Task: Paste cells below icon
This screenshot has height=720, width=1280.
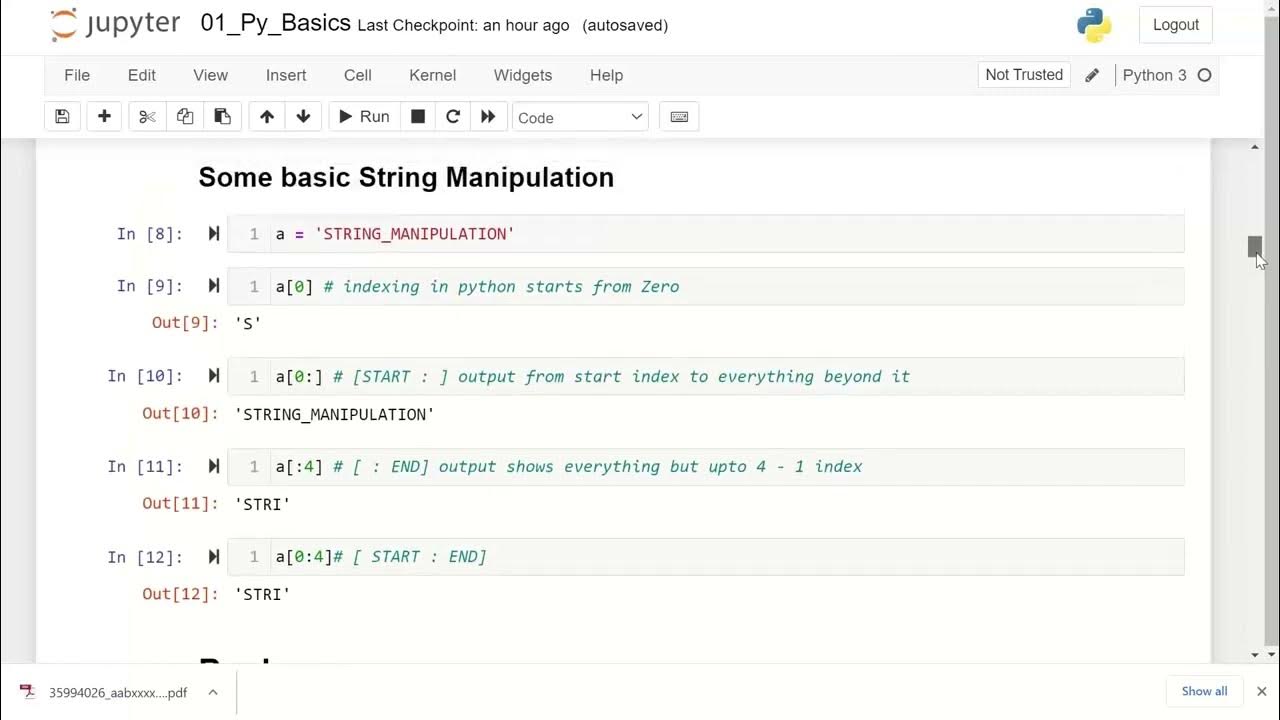Action: (222, 117)
